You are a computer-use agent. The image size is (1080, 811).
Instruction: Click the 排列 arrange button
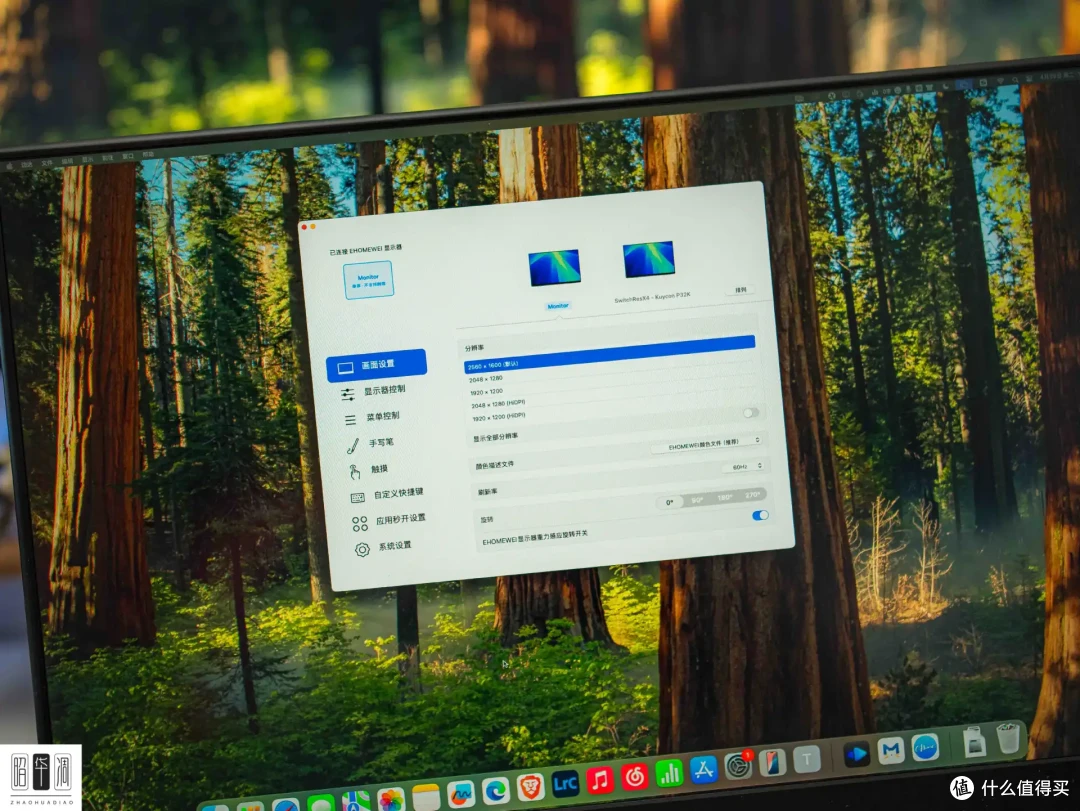tap(740, 290)
